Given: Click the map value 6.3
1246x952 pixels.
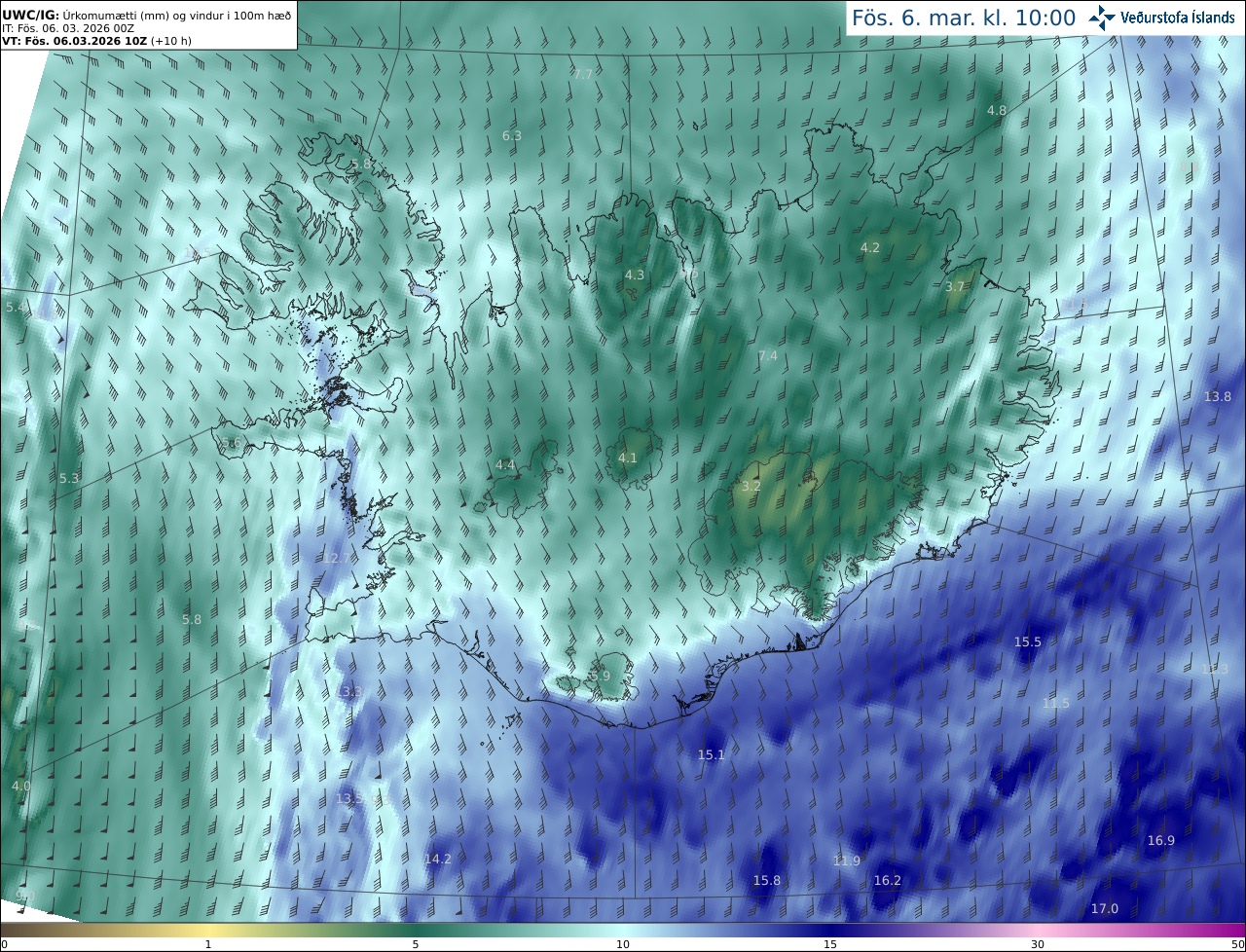Looking at the screenshot, I should (x=512, y=135).
